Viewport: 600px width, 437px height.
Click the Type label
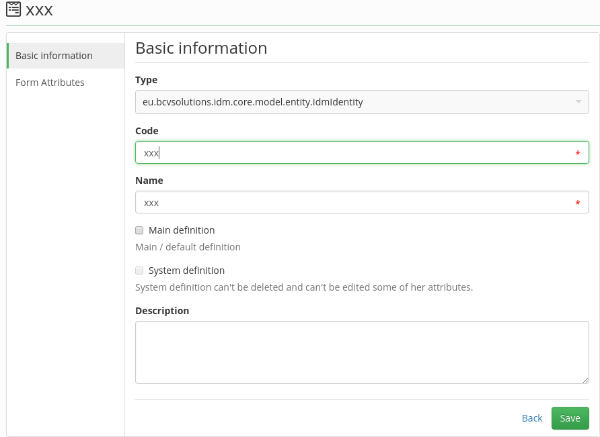(x=146, y=80)
